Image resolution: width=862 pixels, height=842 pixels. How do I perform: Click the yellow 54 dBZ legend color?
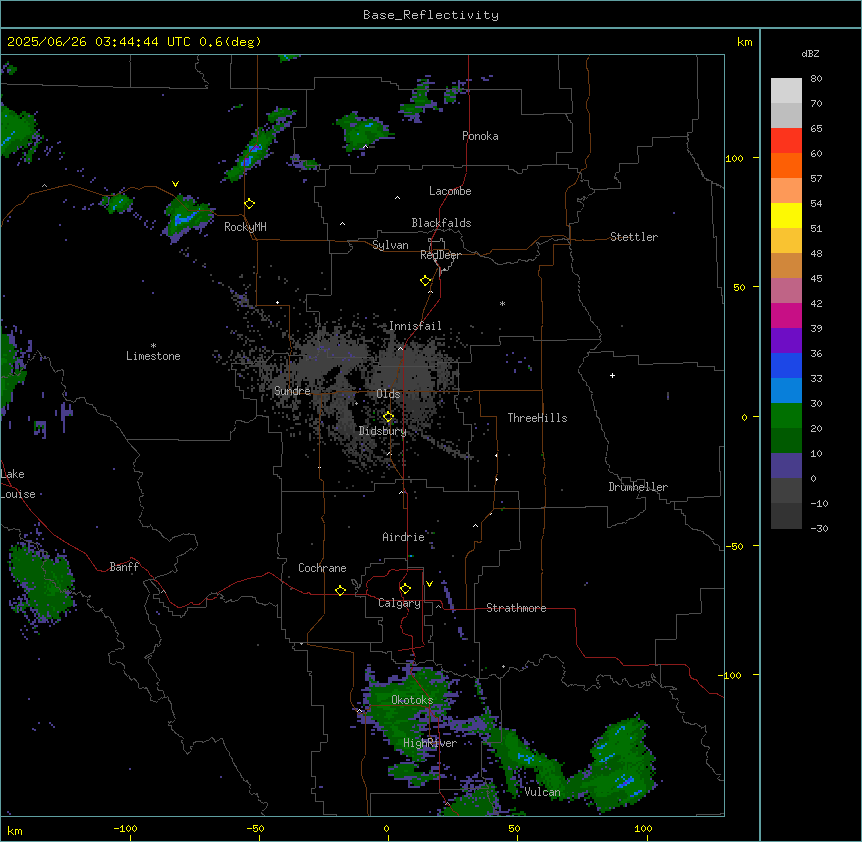[786, 215]
